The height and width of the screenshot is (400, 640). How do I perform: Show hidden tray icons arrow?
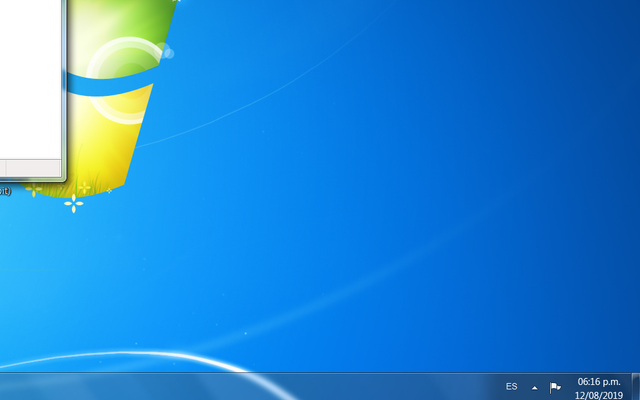pyautogui.click(x=534, y=388)
